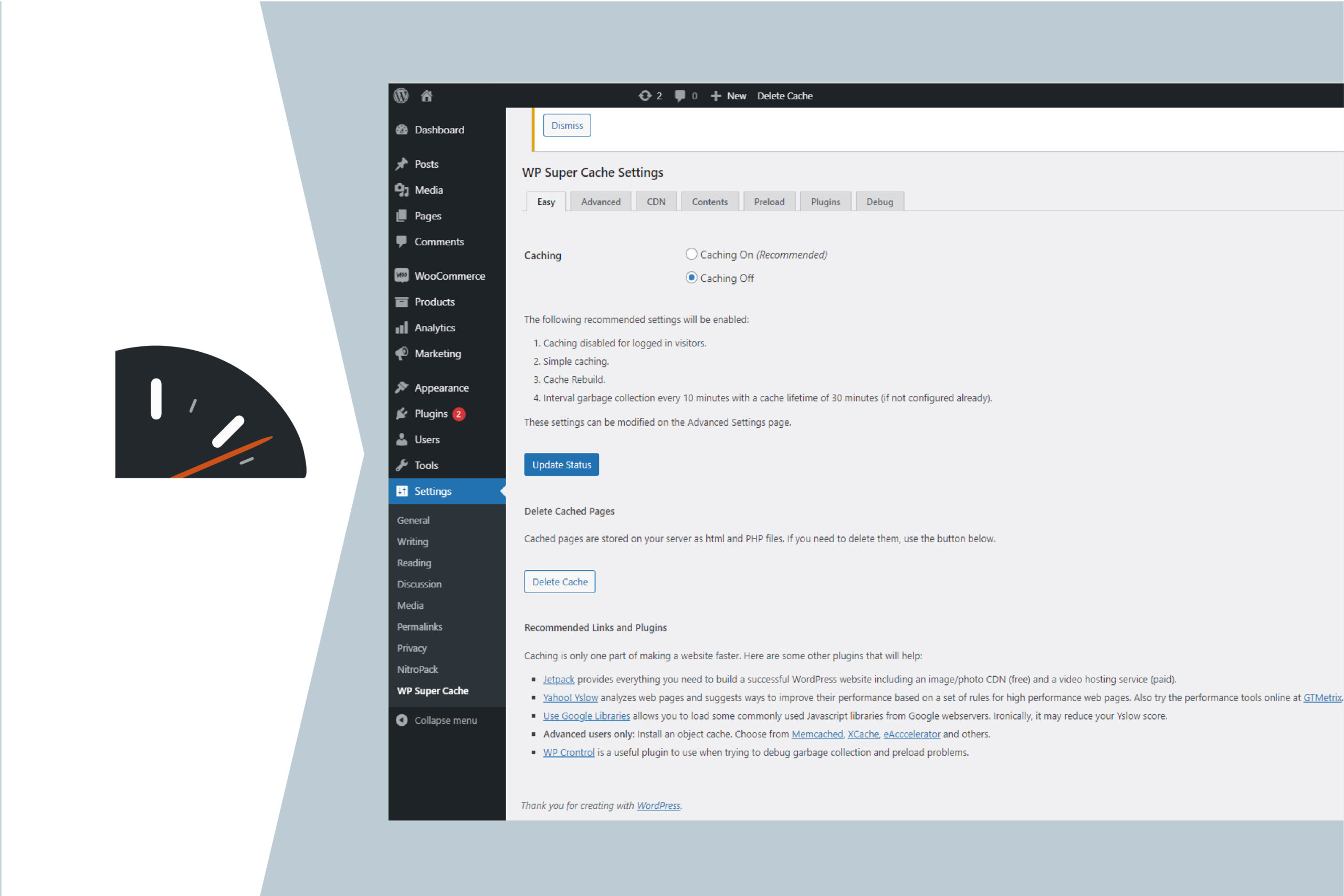The image size is (1344, 896).
Task: Click the outlined Delete Cache button
Action: tap(560, 582)
